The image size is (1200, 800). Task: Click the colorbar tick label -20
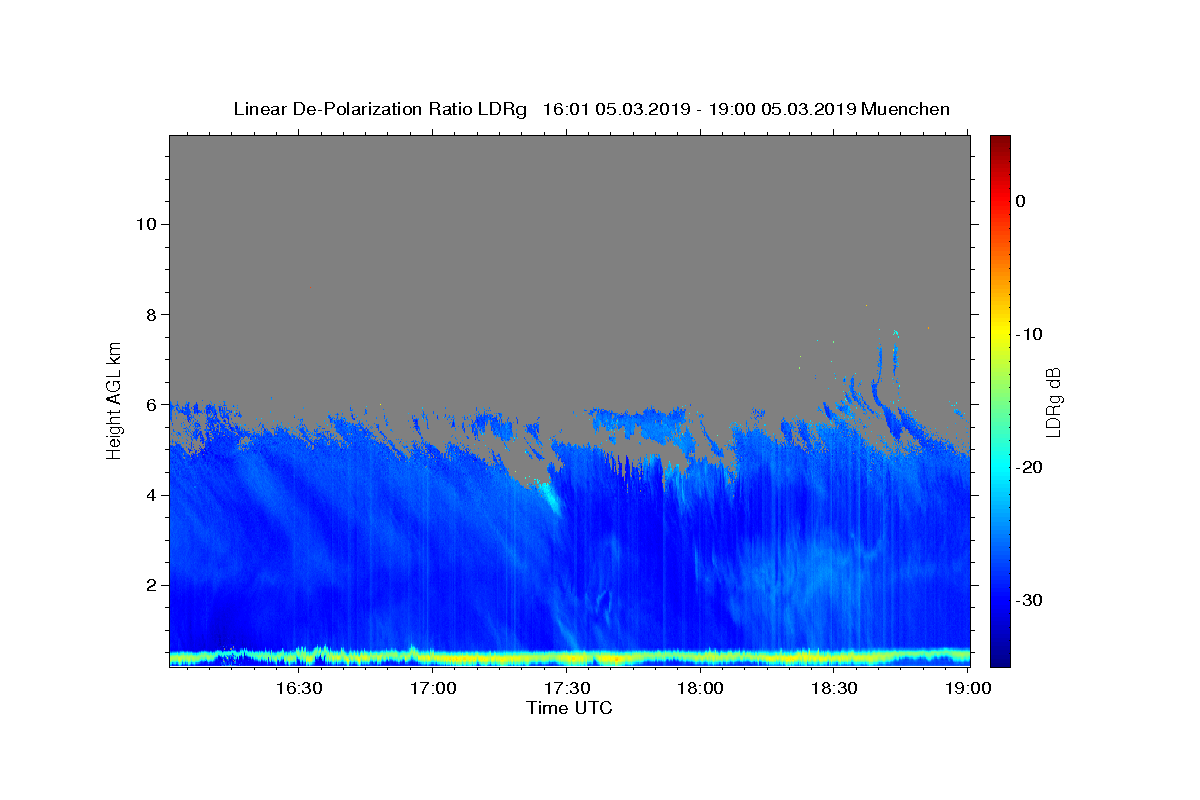tap(1029, 467)
